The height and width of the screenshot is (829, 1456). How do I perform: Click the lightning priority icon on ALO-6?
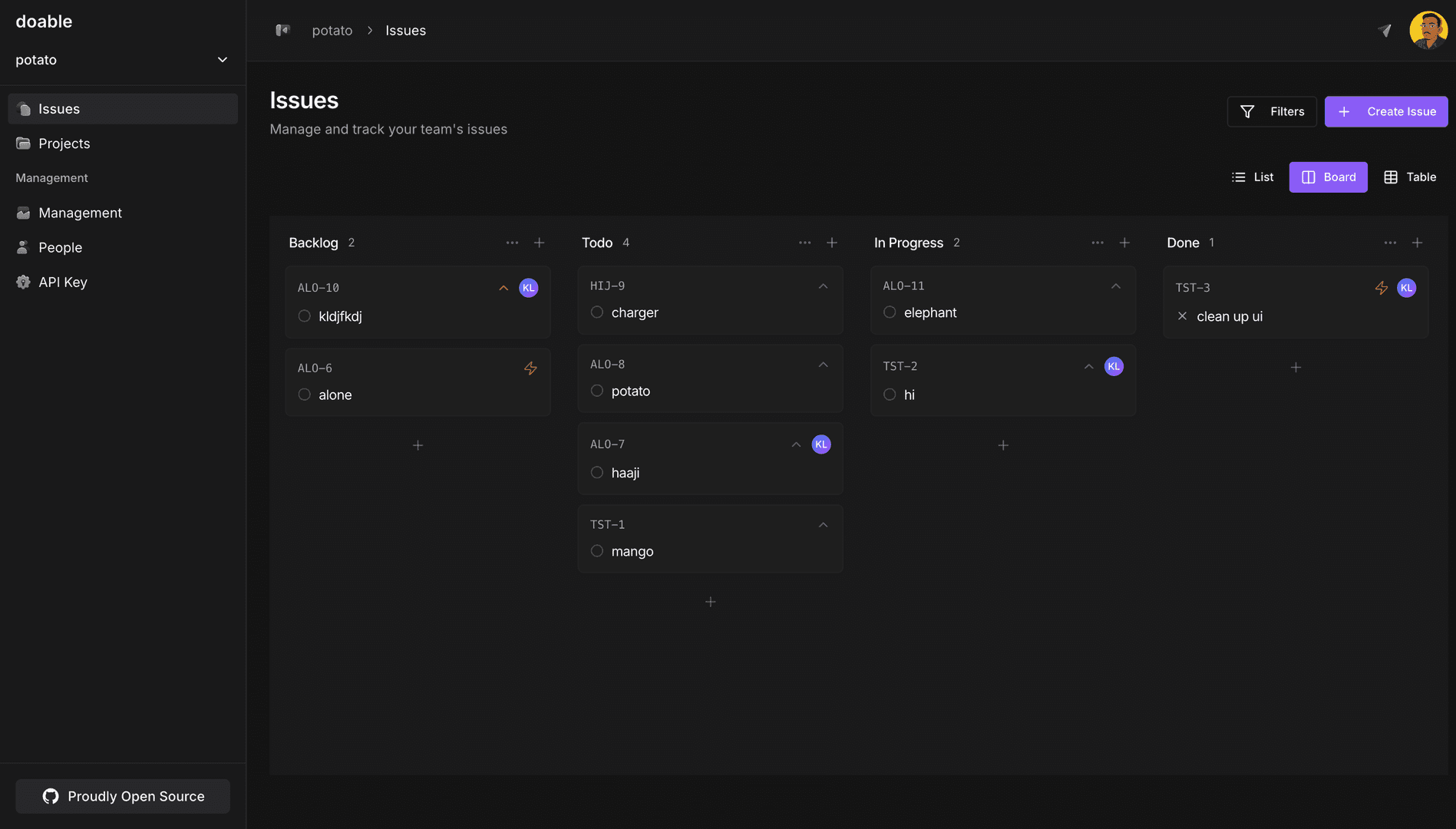530,368
